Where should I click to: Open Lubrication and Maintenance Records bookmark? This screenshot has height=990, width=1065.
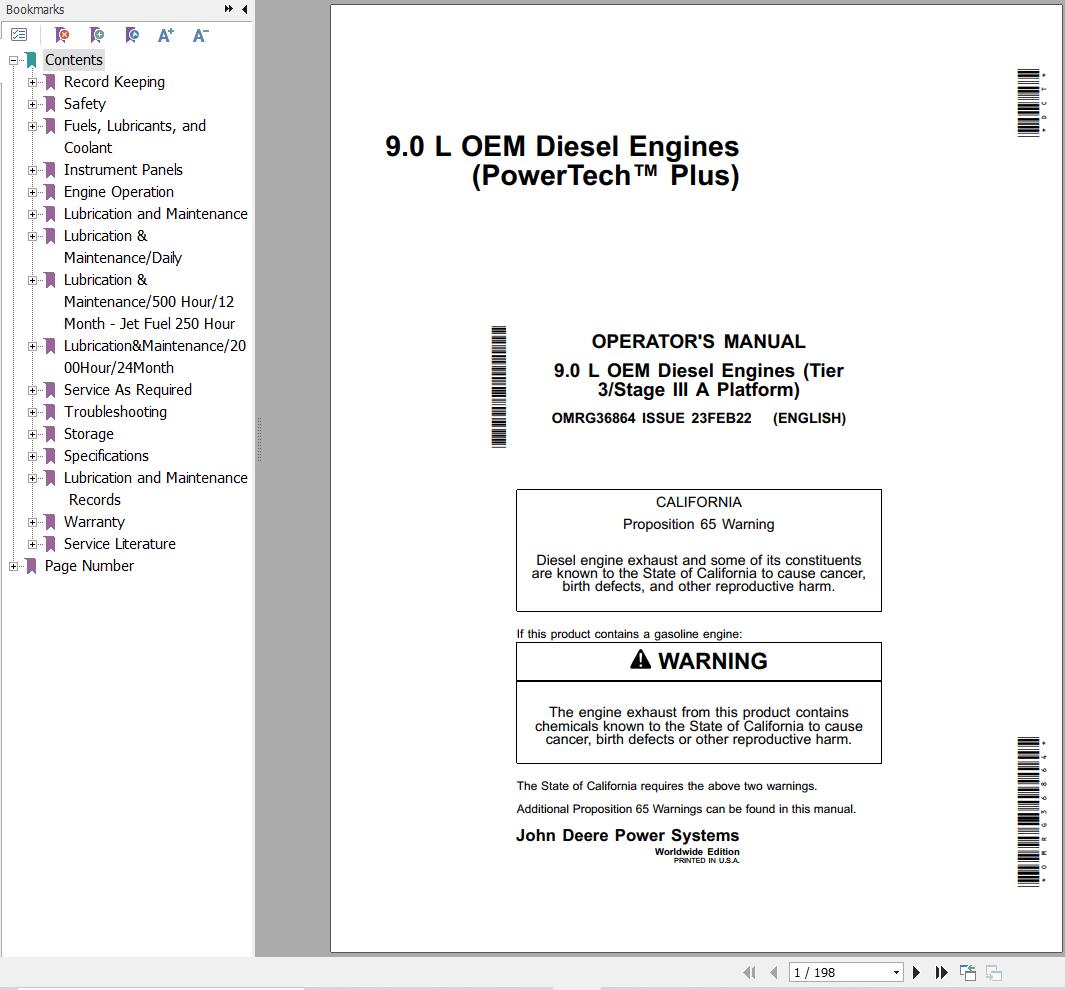point(156,489)
